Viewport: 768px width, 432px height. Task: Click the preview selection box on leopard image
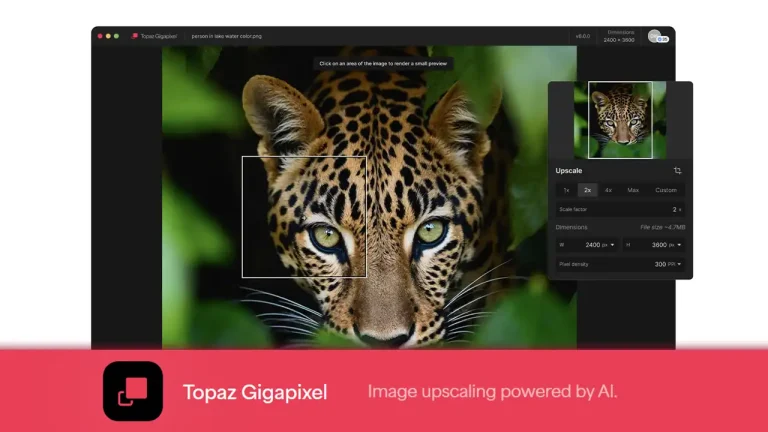tap(304, 217)
